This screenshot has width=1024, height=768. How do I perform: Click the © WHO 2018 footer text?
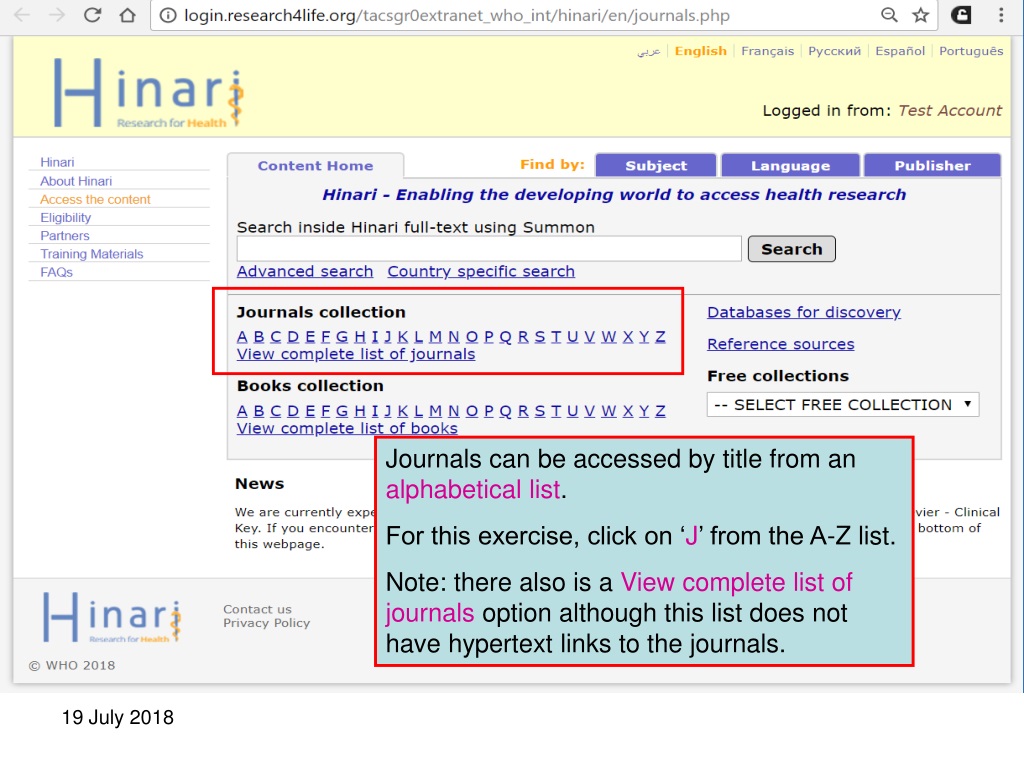[72, 665]
